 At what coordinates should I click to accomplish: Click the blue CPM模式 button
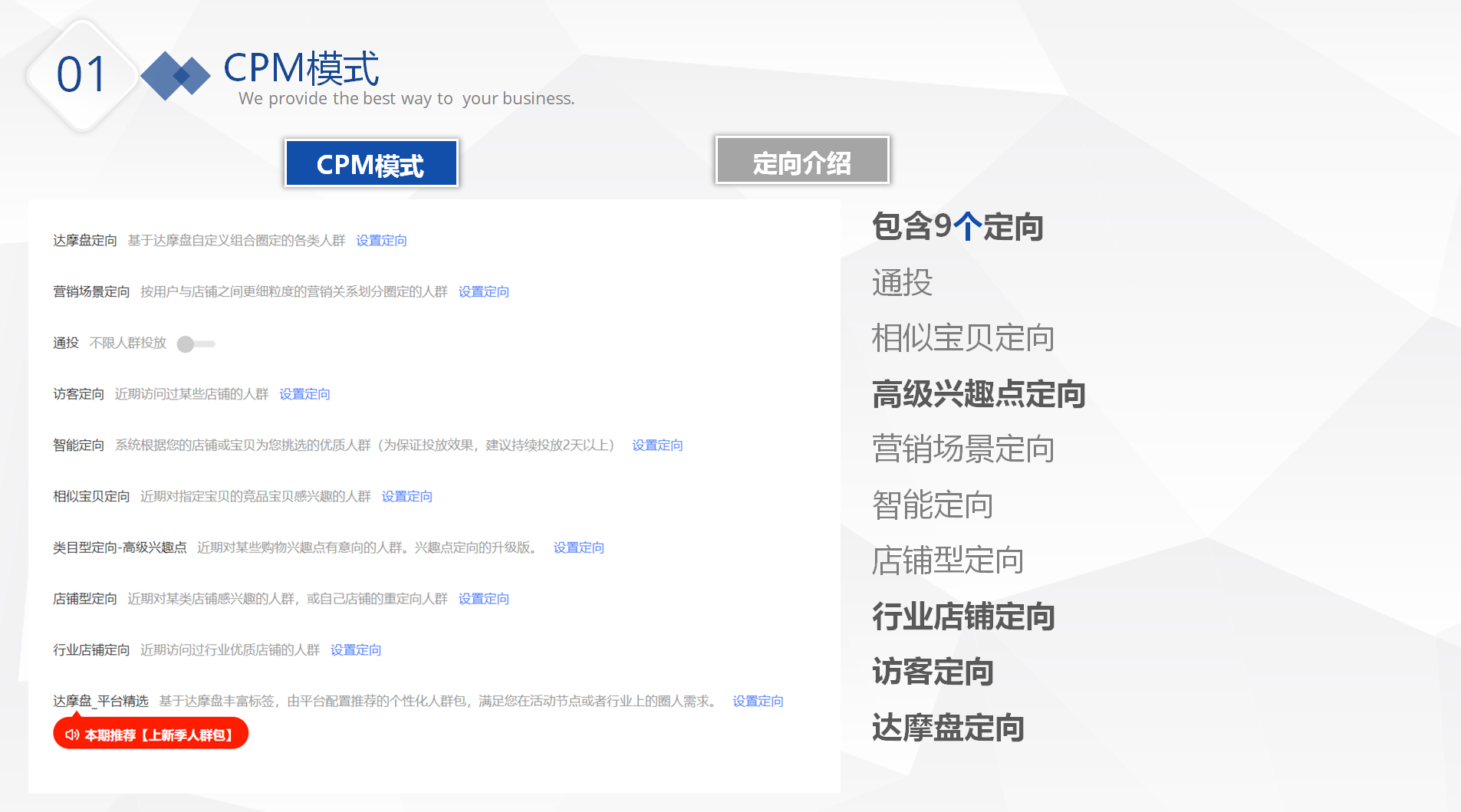[x=371, y=163]
